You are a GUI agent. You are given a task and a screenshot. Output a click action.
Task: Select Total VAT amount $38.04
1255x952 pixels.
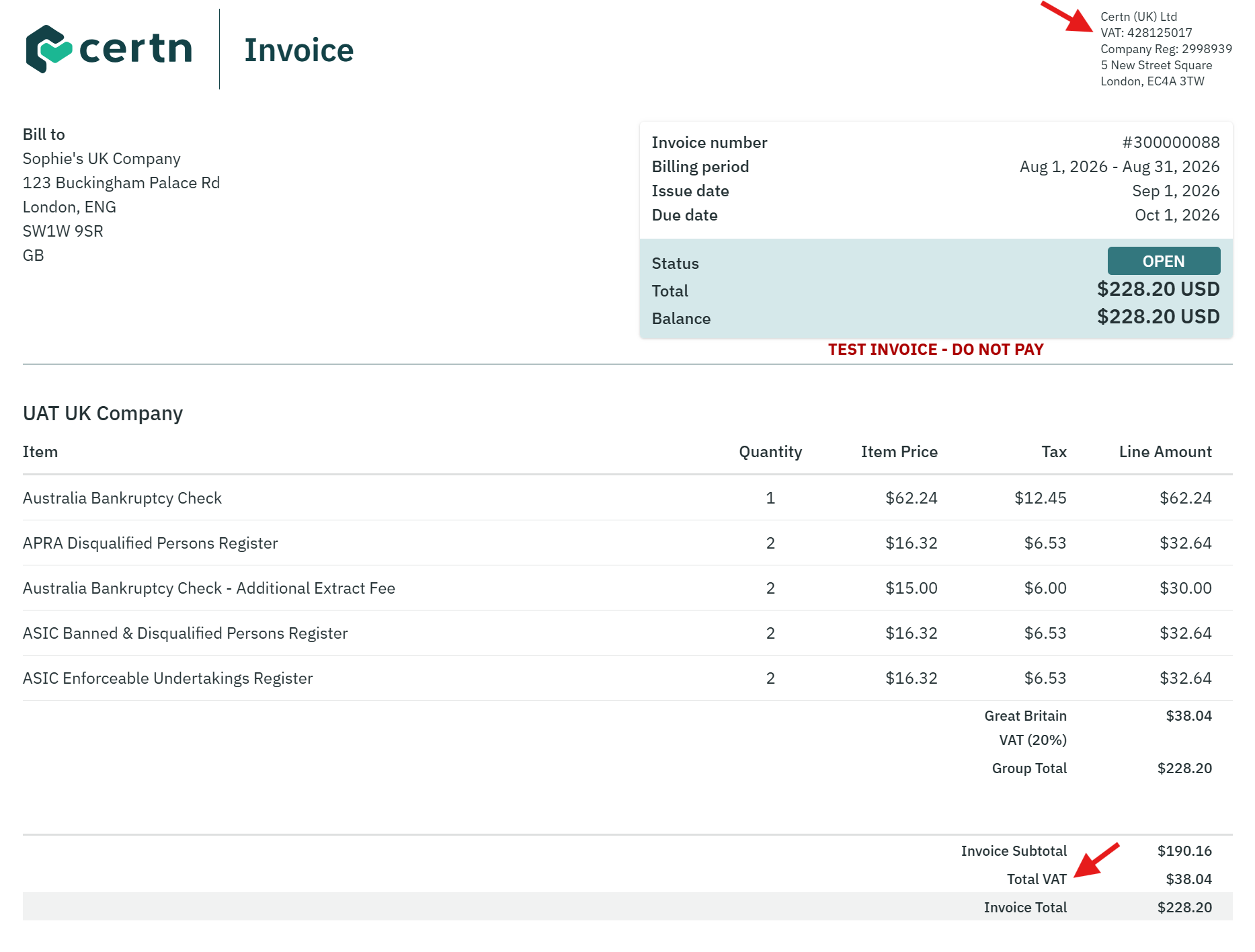[x=1188, y=879]
